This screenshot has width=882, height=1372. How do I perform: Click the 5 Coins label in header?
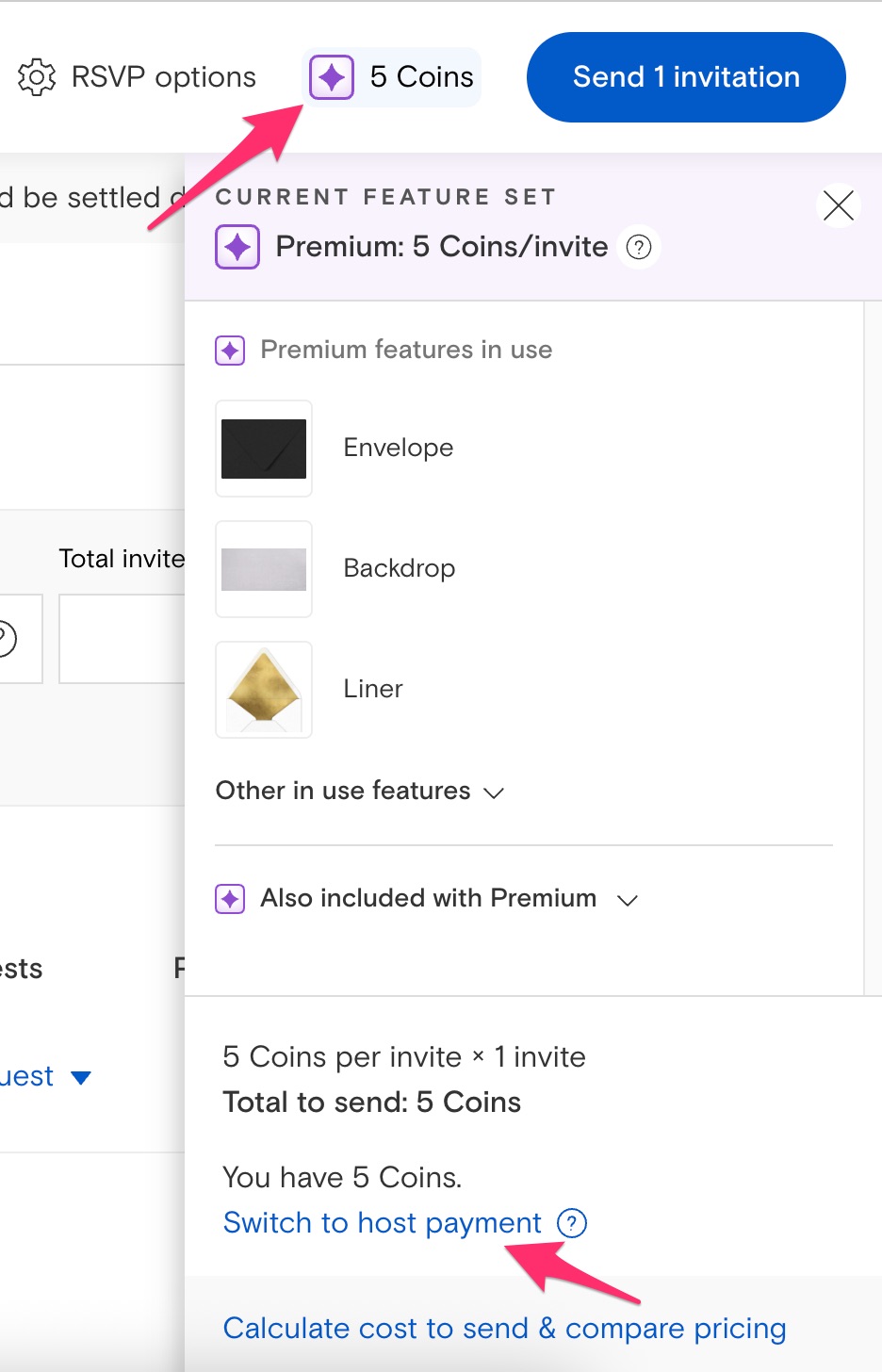pyautogui.click(x=421, y=77)
